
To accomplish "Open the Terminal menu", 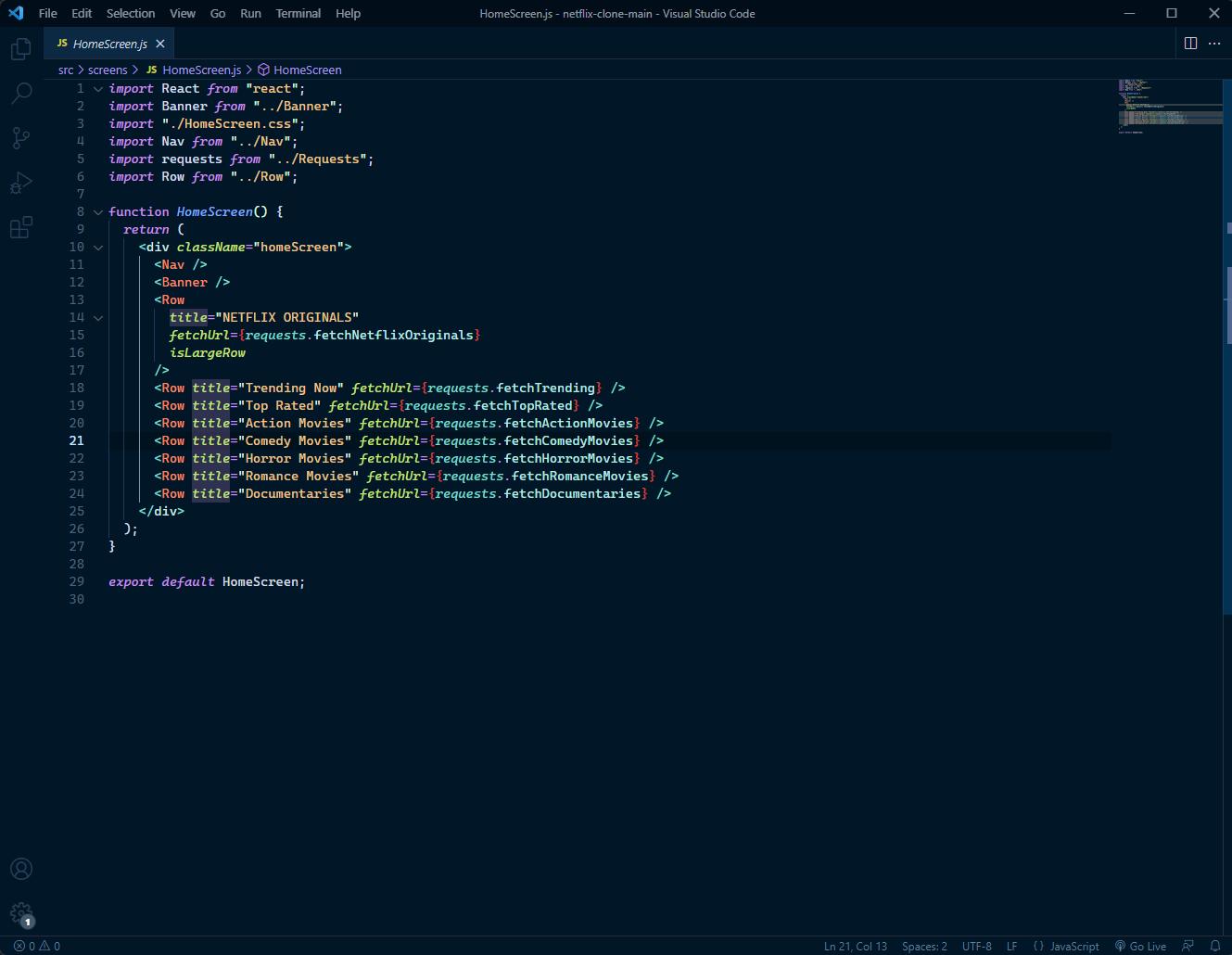I will click(x=298, y=13).
